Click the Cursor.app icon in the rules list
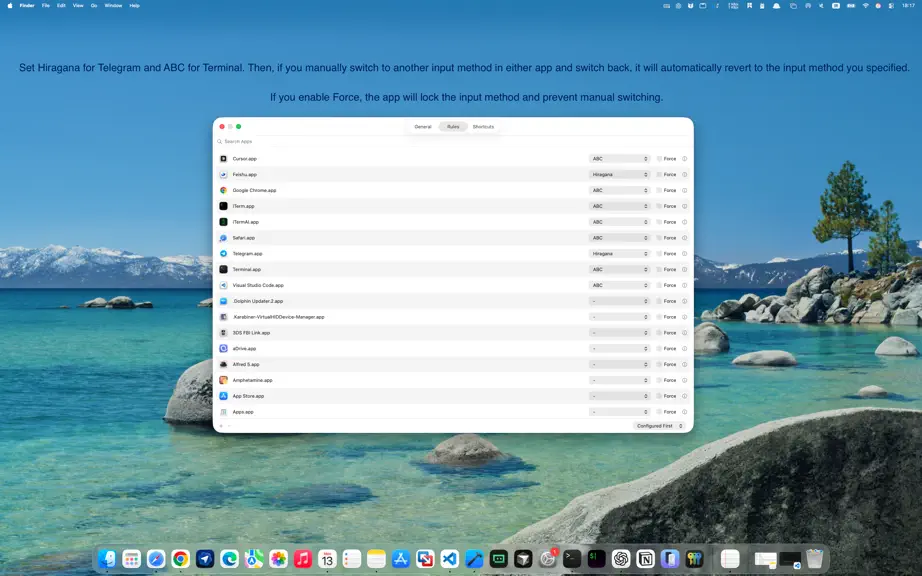Viewport: 922px width, 576px height. tap(223, 159)
